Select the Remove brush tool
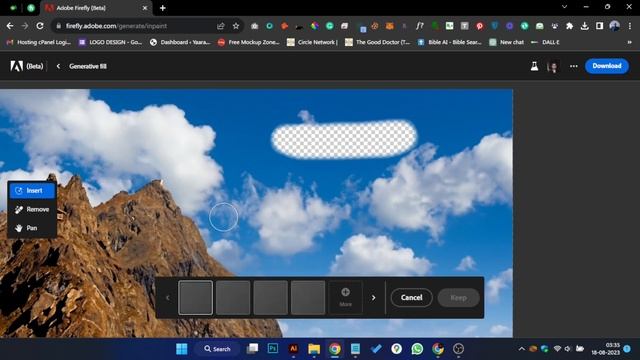The height and width of the screenshot is (360, 640). (32, 209)
